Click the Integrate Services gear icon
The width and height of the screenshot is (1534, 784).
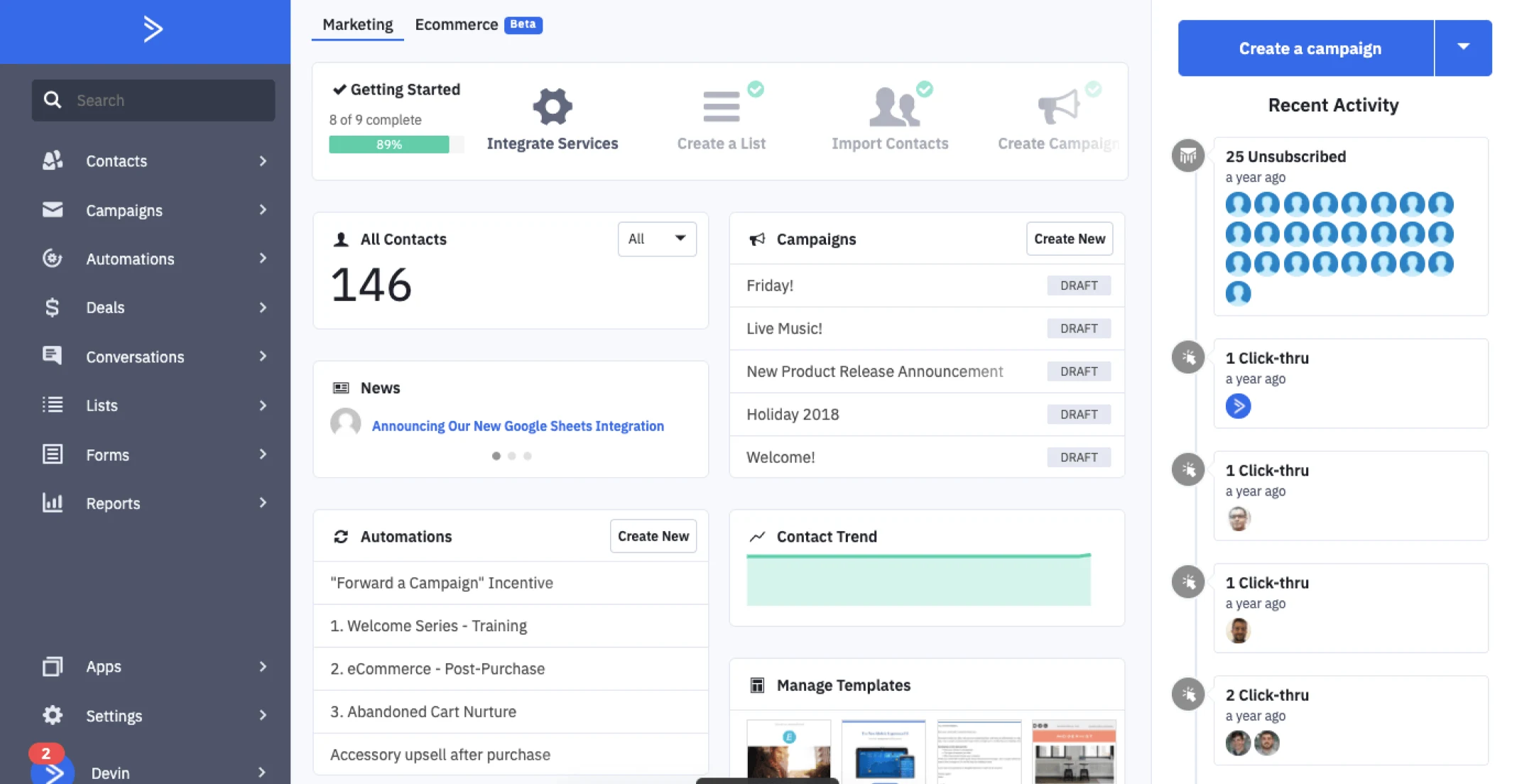click(x=553, y=107)
